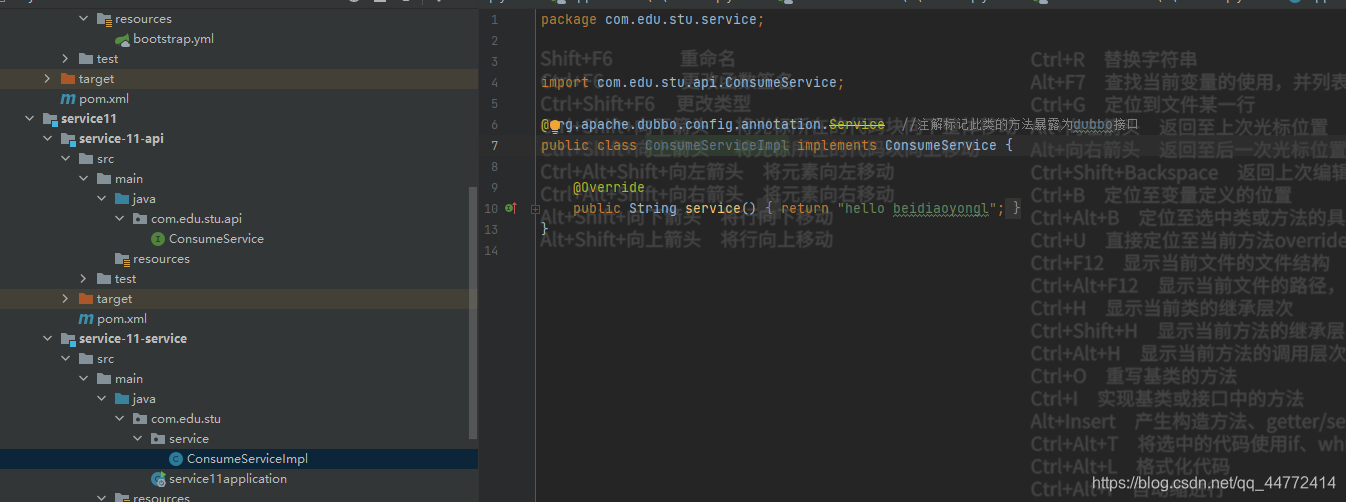Collapse the java folder in service-11-api
Image resolution: width=1346 pixels, height=502 pixels.
(102, 199)
